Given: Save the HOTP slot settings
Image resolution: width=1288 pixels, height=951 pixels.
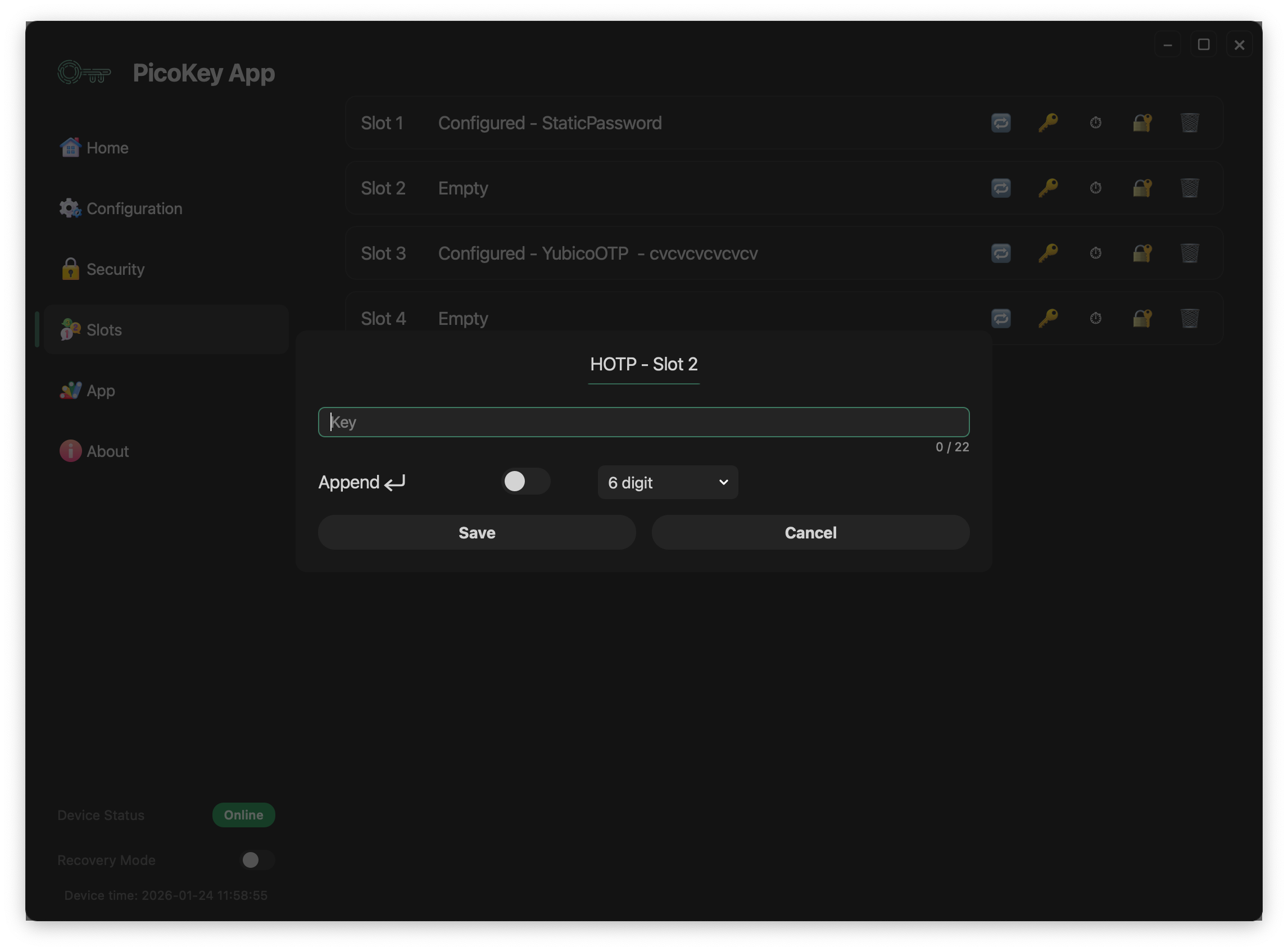Looking at the screenshot, I should (x=477, y=532).
